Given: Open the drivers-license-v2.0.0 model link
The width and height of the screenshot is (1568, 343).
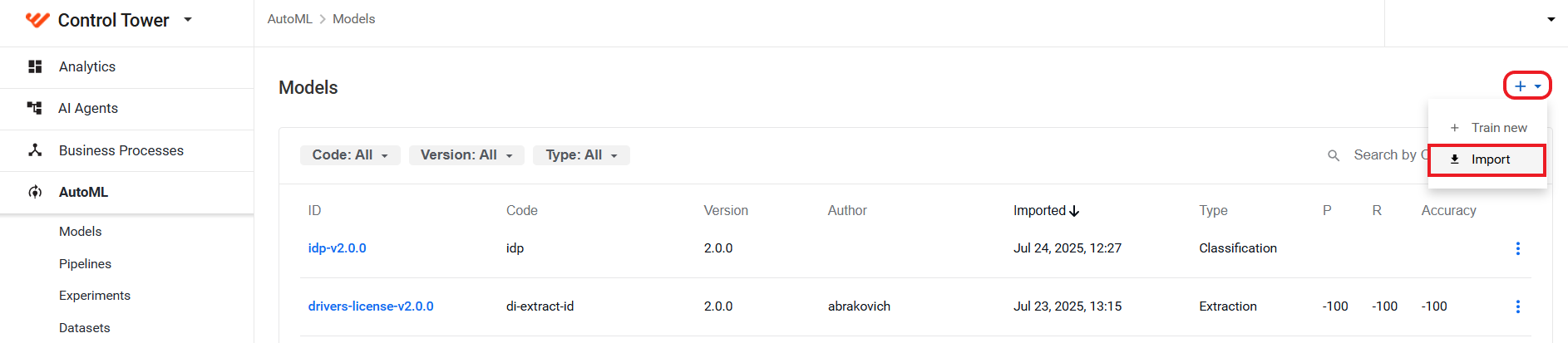Looking at the screenshot, I should pos(371,306).
